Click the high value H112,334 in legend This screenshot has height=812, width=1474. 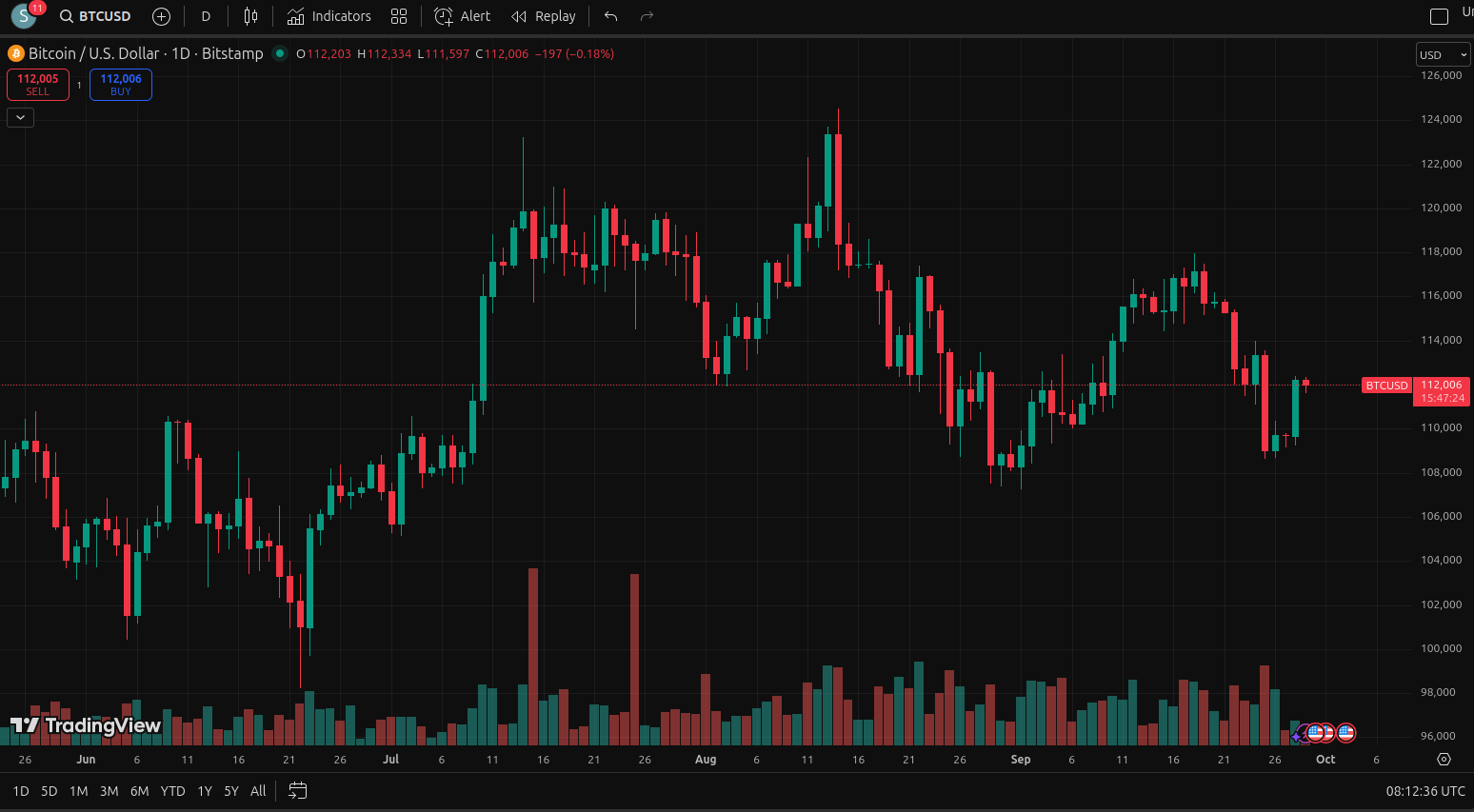[x=385, y=54]
